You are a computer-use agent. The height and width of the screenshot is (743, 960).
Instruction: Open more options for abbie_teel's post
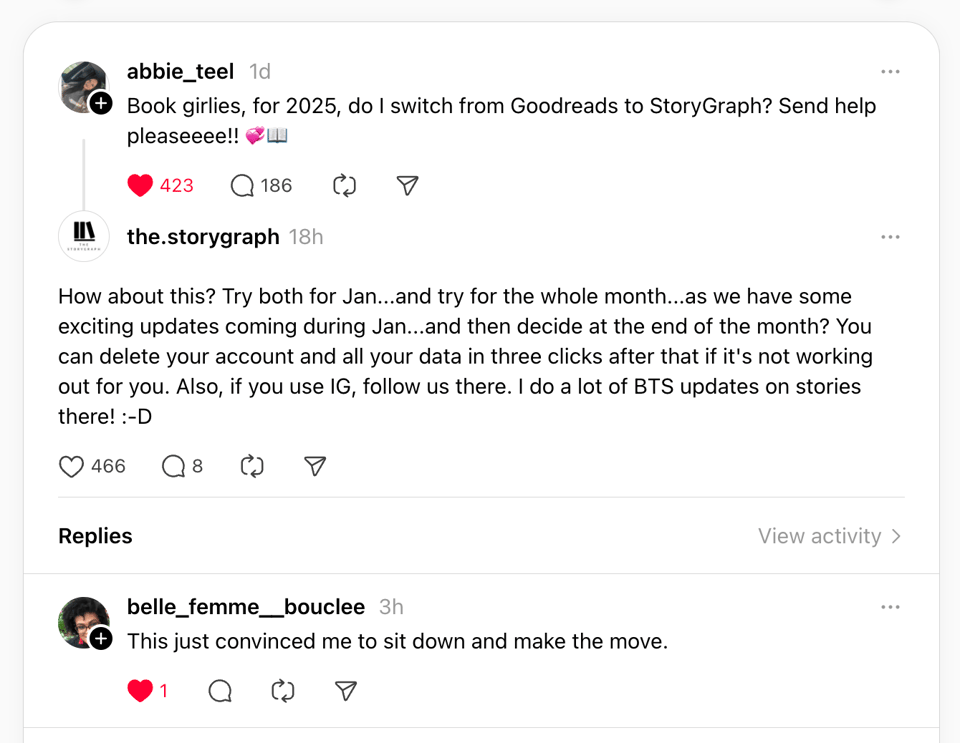coord(890,72)
